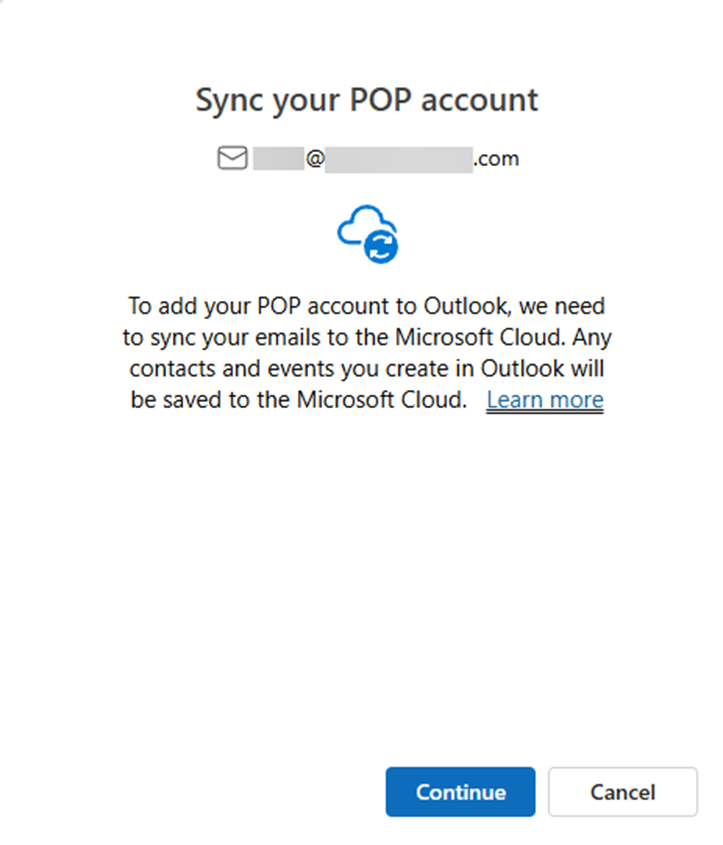This screenshot has width=723, height=845.
Task: Click the line starting "To add your POP account"
Action: (366, 304)
